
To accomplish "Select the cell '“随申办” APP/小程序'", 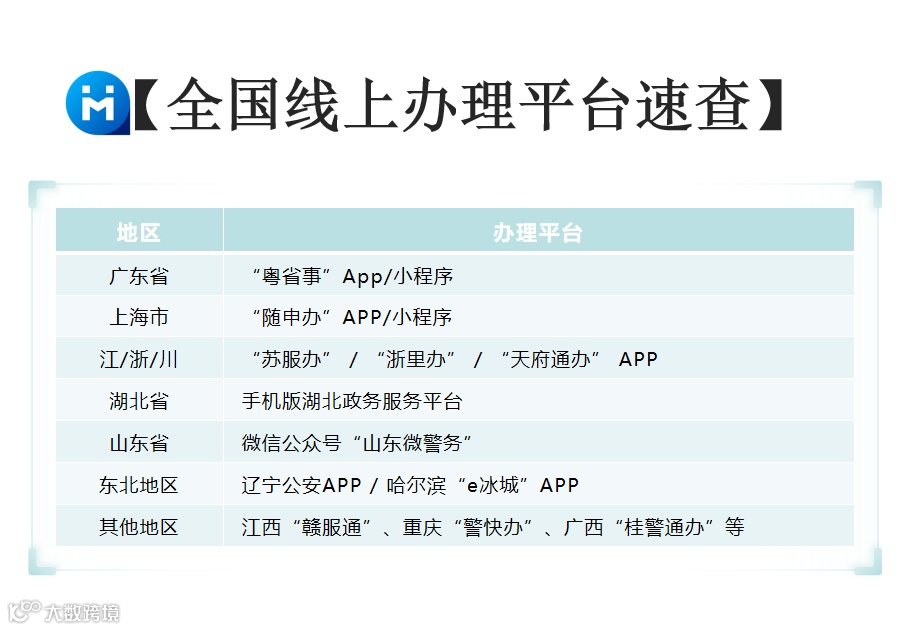I will pyautogui.click(x=538, y=317).
